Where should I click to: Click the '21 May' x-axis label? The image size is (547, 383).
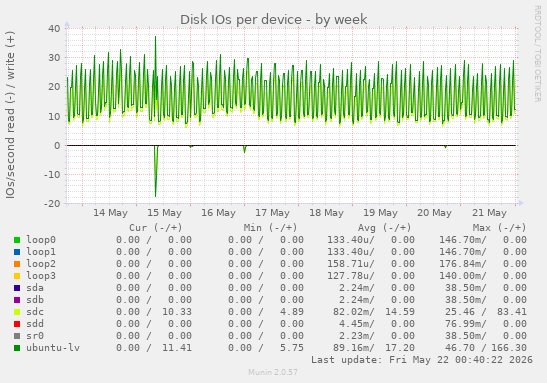[489, 213]
